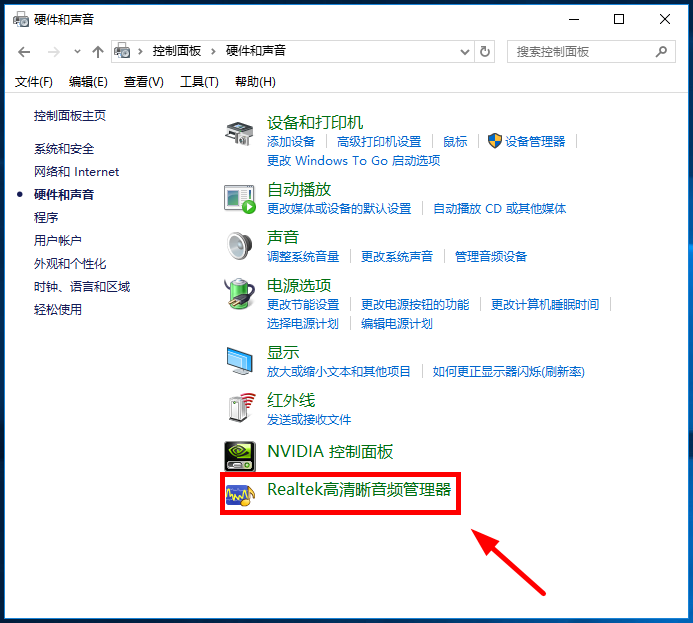Go up one folder level with Up arrow
The width and height of the screenshot is (693, 623).
pyautogui.click(x=97, y=51)
